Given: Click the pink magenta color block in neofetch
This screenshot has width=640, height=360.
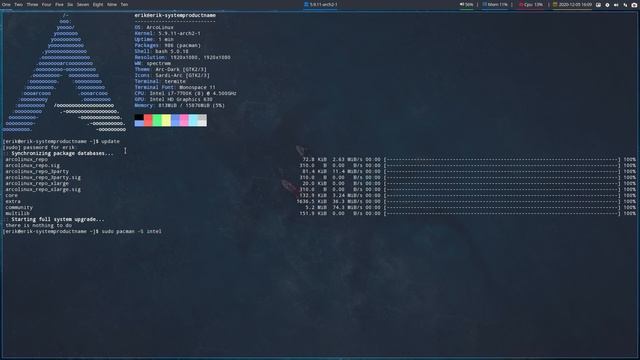Looking at the screenshot, I should [x=184, y=120].
